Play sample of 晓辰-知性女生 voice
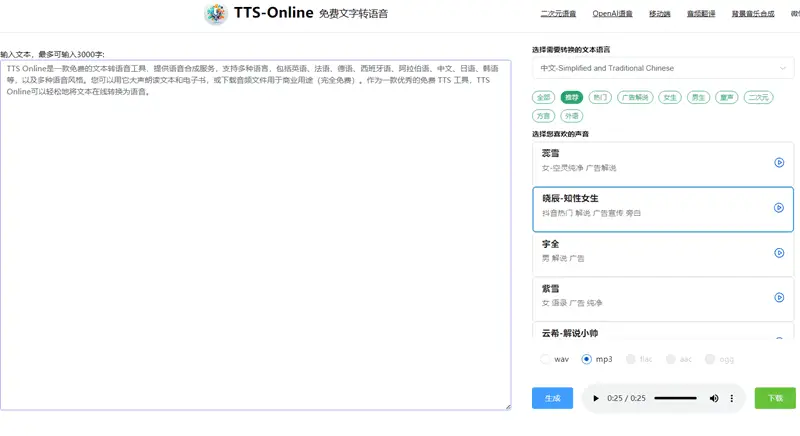This screenshot has height=436, width=800. pos(779,208)
